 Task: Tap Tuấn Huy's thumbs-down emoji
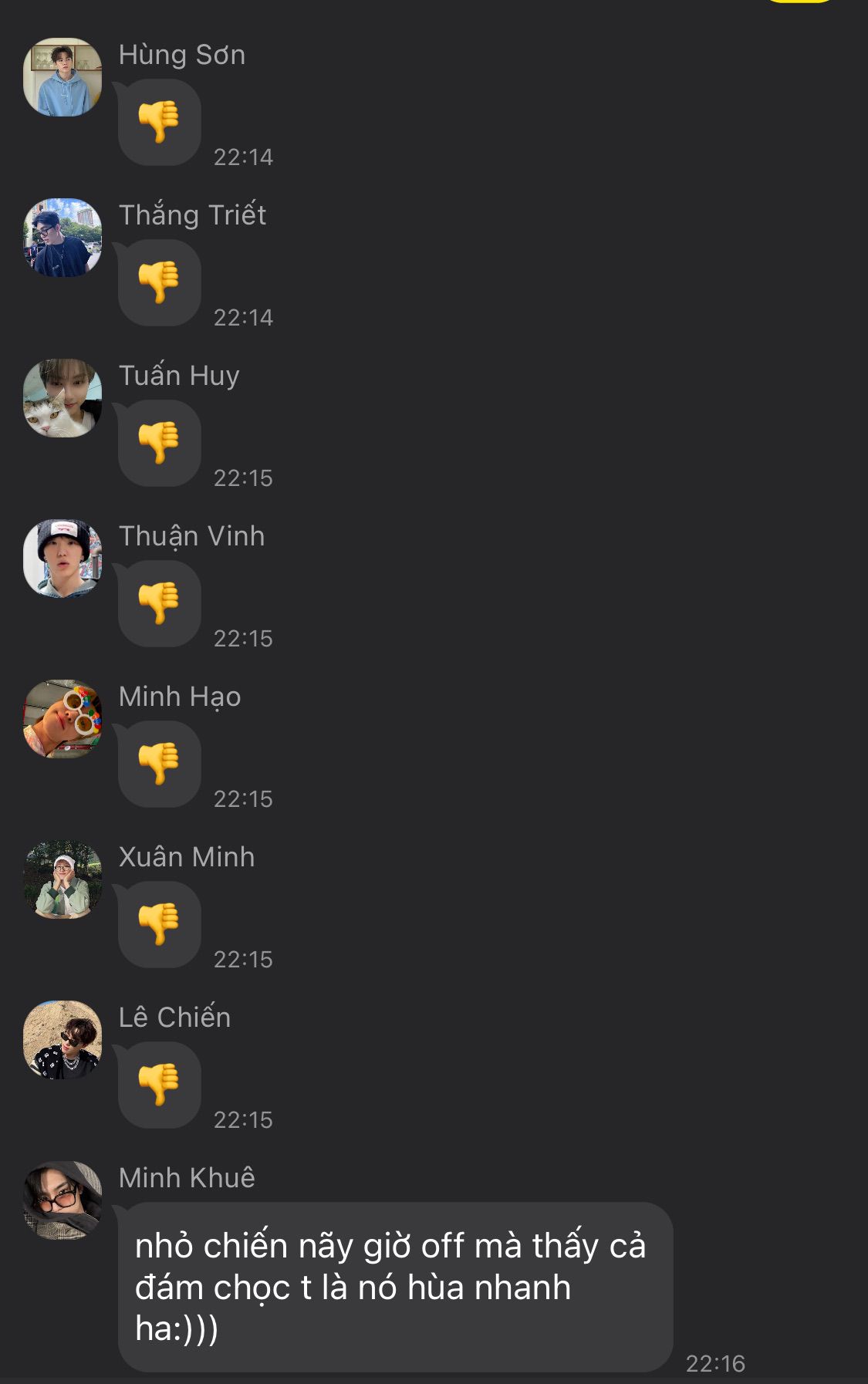160,444
